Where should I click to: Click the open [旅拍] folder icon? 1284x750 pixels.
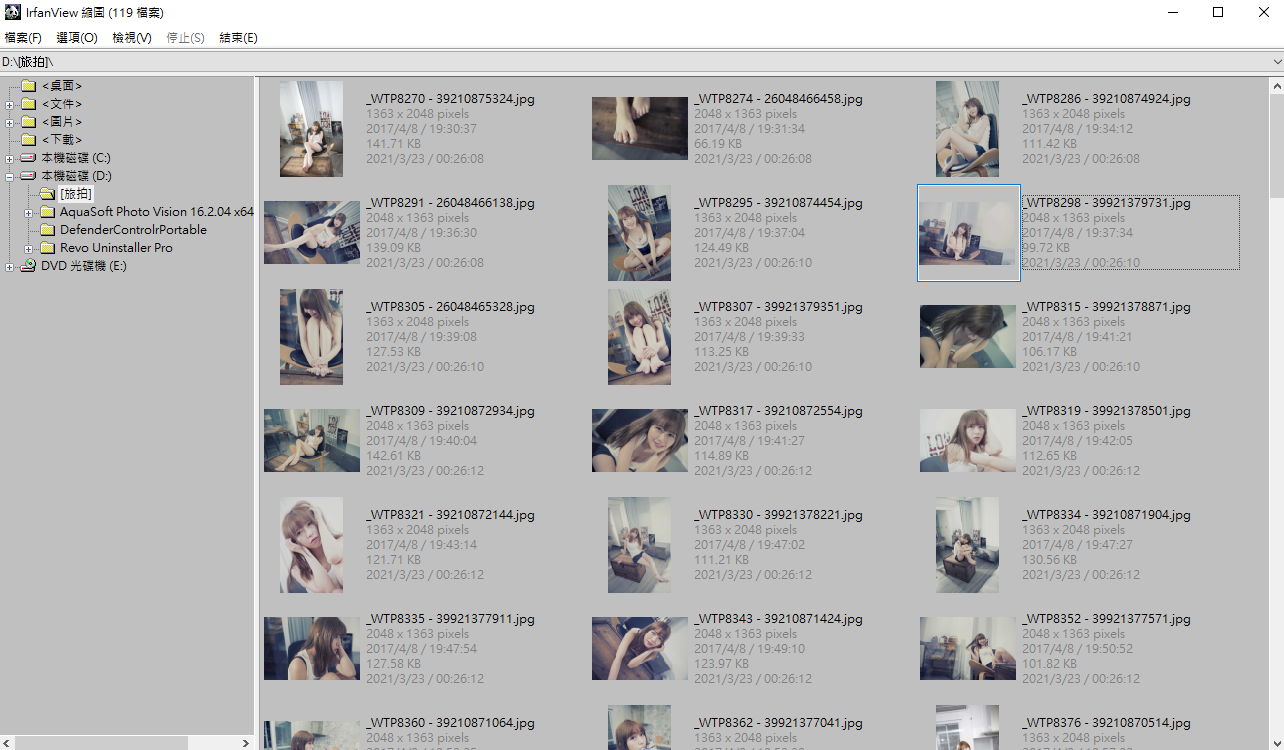coord(46,193)
